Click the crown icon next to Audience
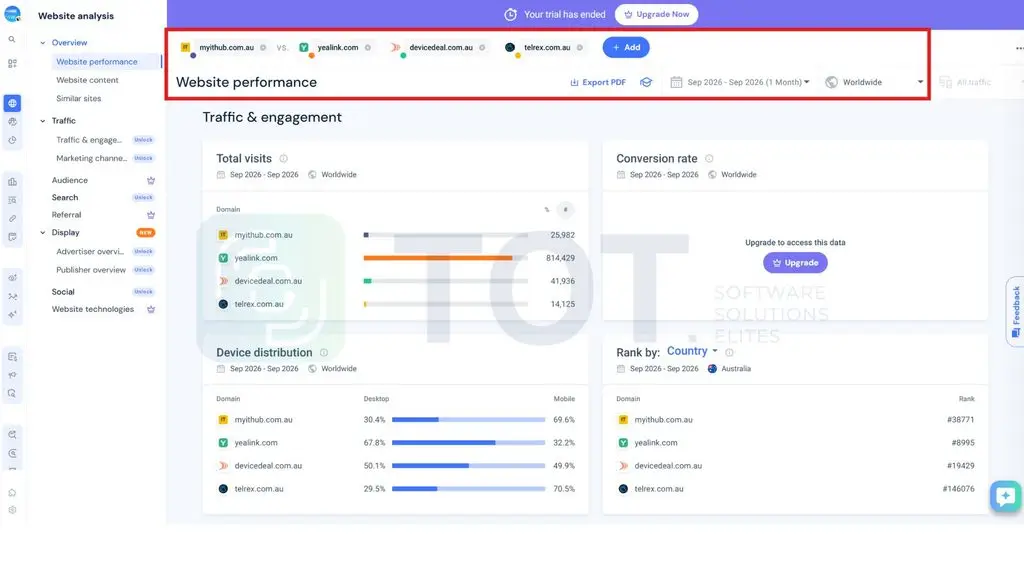 point(151,180)
